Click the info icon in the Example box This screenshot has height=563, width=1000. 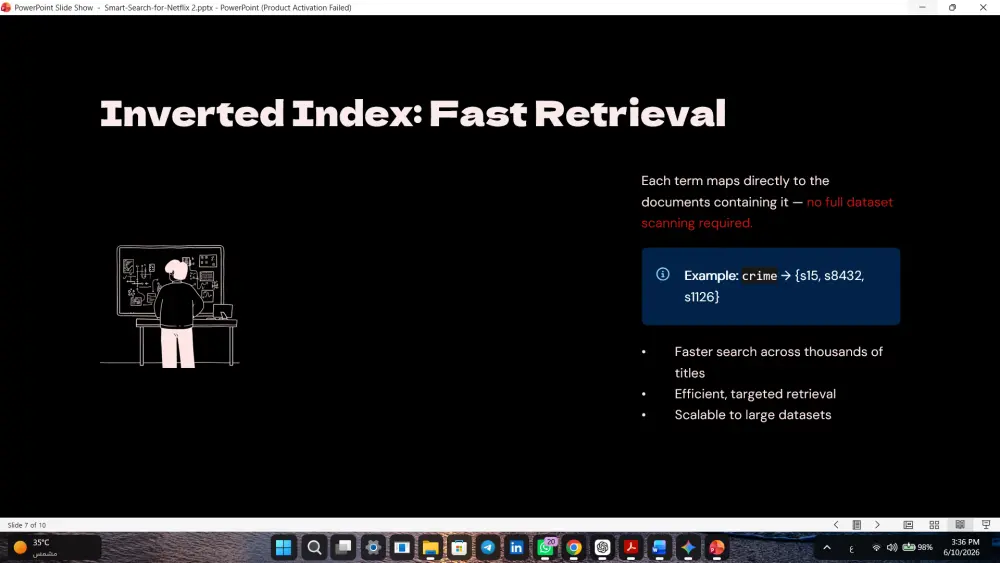pos(663,274)
